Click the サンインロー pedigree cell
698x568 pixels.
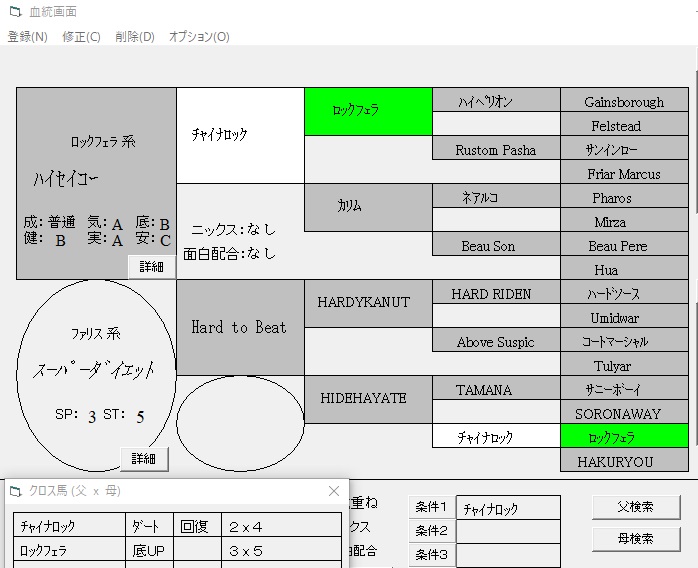624,148
